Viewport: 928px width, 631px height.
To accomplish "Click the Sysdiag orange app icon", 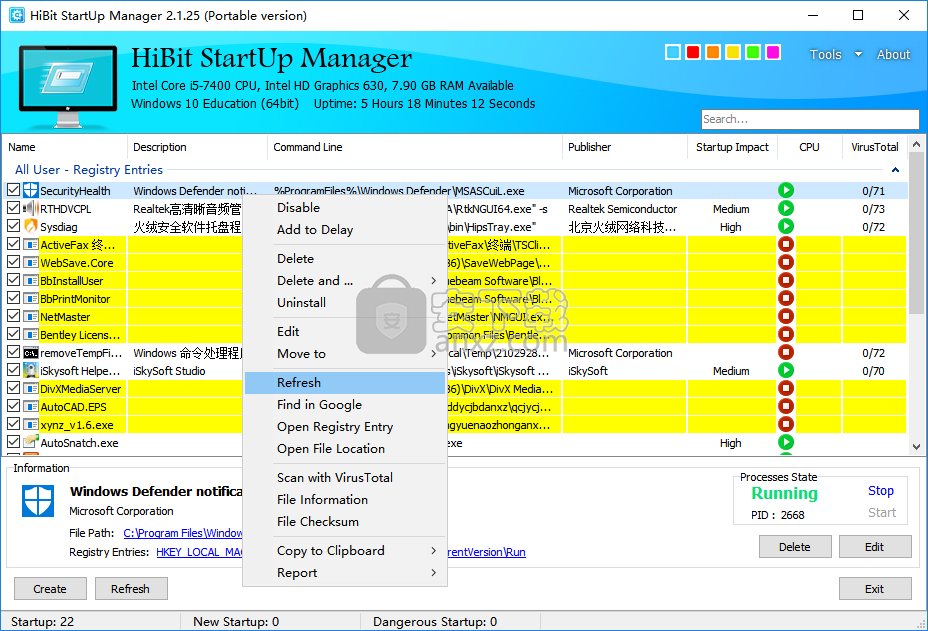I will point(30,227).
